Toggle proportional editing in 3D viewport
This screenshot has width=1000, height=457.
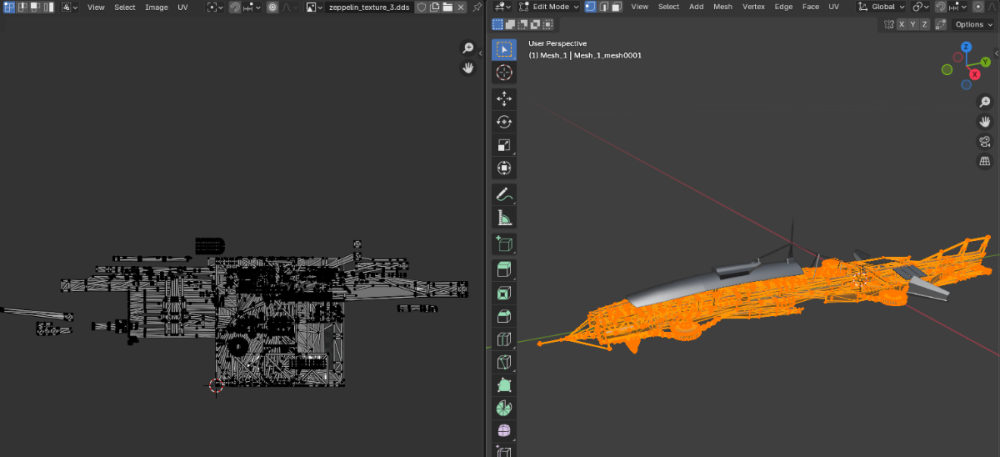(x=978, y=6)
